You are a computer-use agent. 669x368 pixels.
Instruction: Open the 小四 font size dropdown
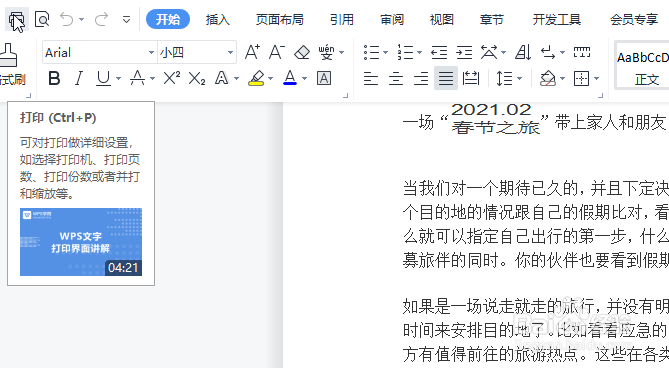(x=230, y=53)
